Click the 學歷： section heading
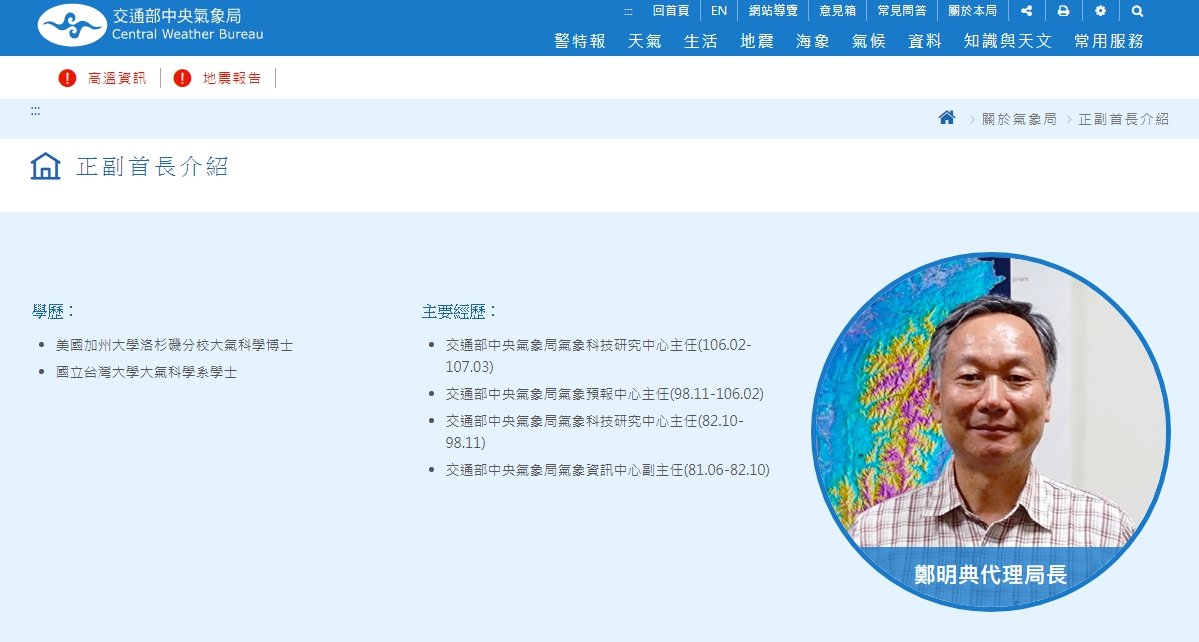This screenshot has height=642, width=1199. click(54, 311)
